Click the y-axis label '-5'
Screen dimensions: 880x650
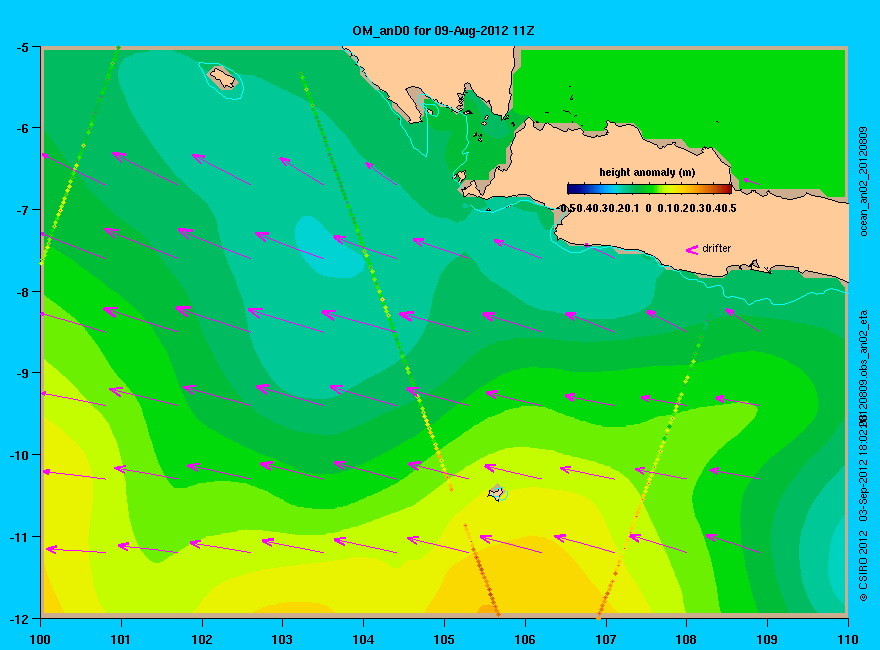click(21, 48)
